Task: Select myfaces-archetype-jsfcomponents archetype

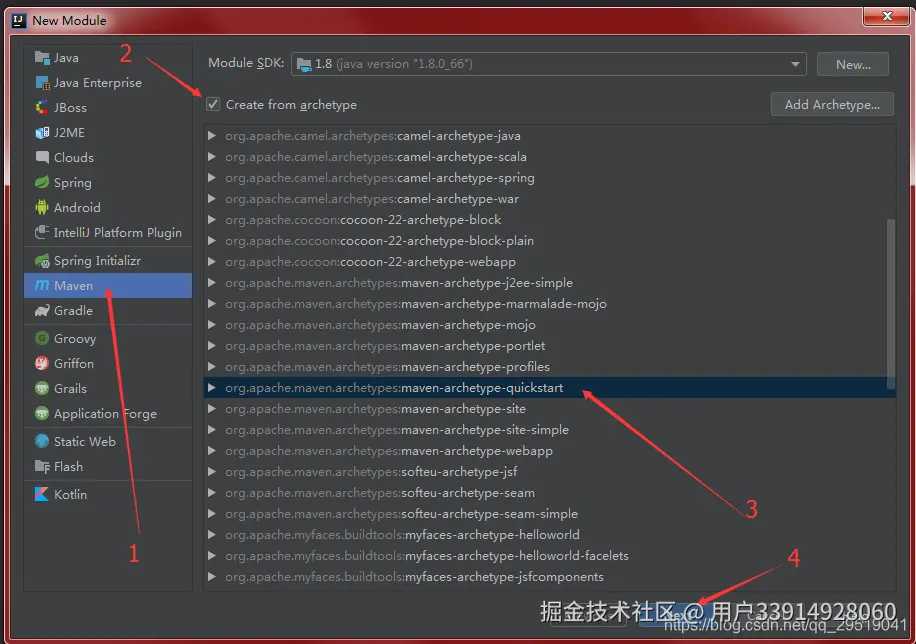Action: point(549,577)
